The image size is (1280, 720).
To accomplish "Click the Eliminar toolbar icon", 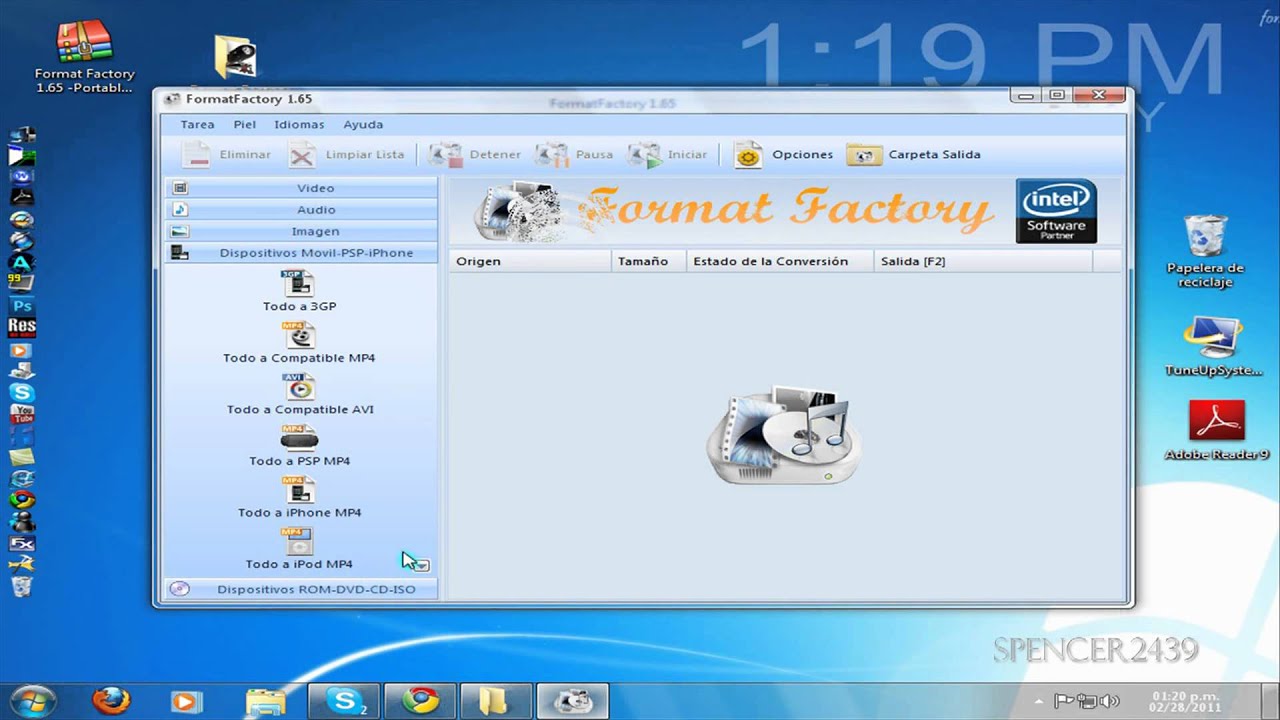I will pos(197,155).
